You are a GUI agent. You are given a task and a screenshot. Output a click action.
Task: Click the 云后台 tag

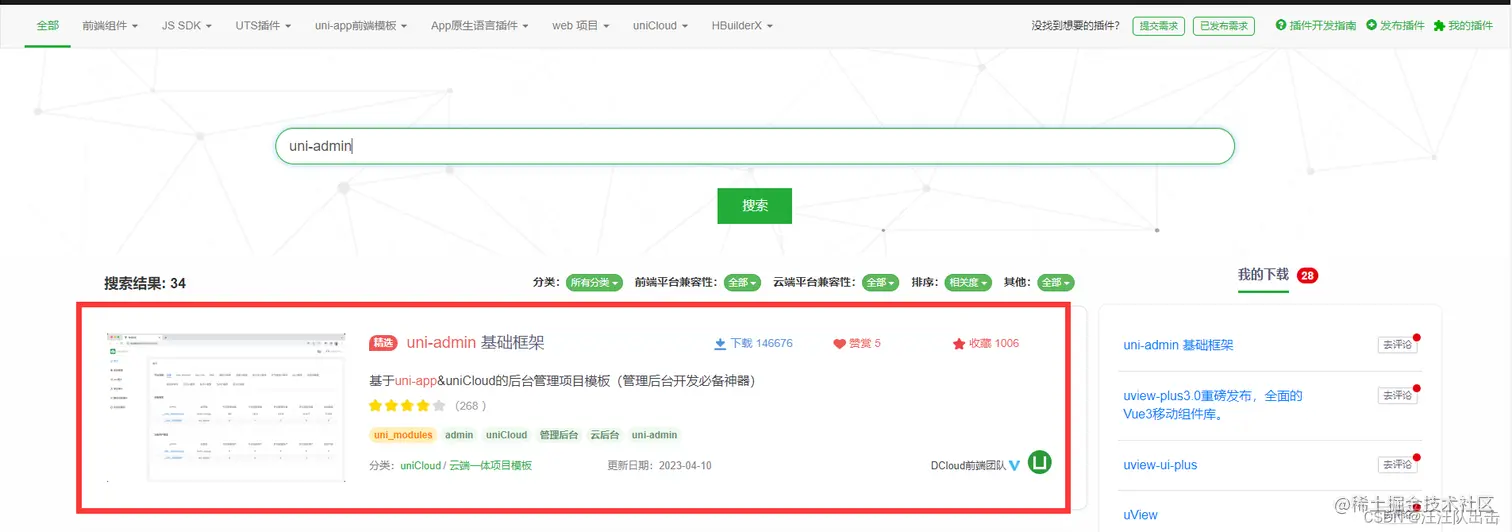605,435
